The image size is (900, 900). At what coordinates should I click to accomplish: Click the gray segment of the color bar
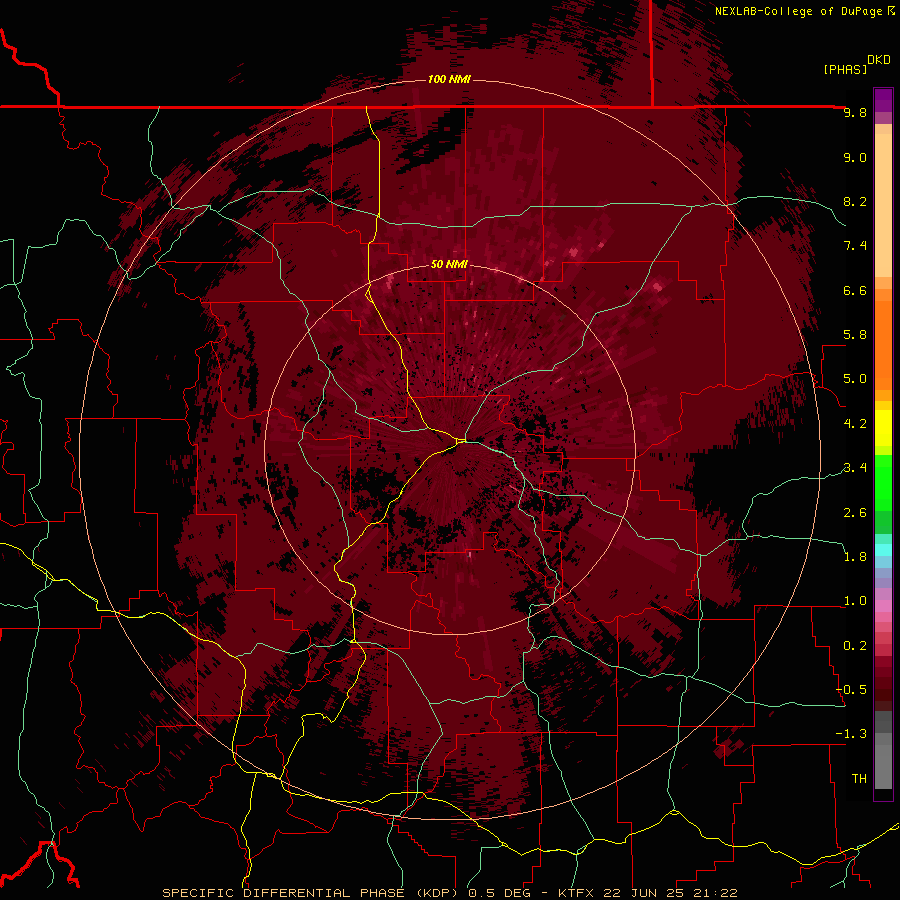point(883,750)
